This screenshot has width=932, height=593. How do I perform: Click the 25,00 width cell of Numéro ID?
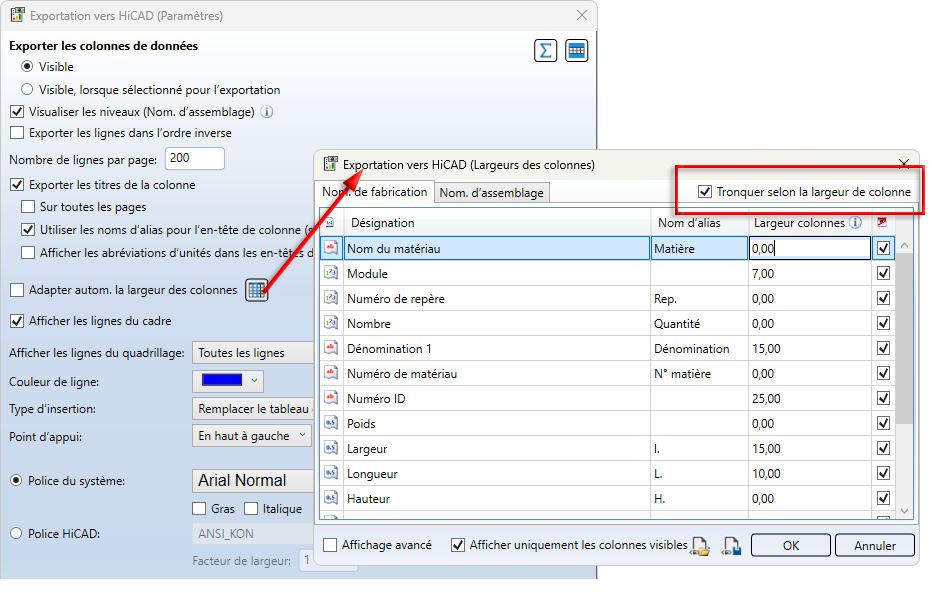coord(810,399)
